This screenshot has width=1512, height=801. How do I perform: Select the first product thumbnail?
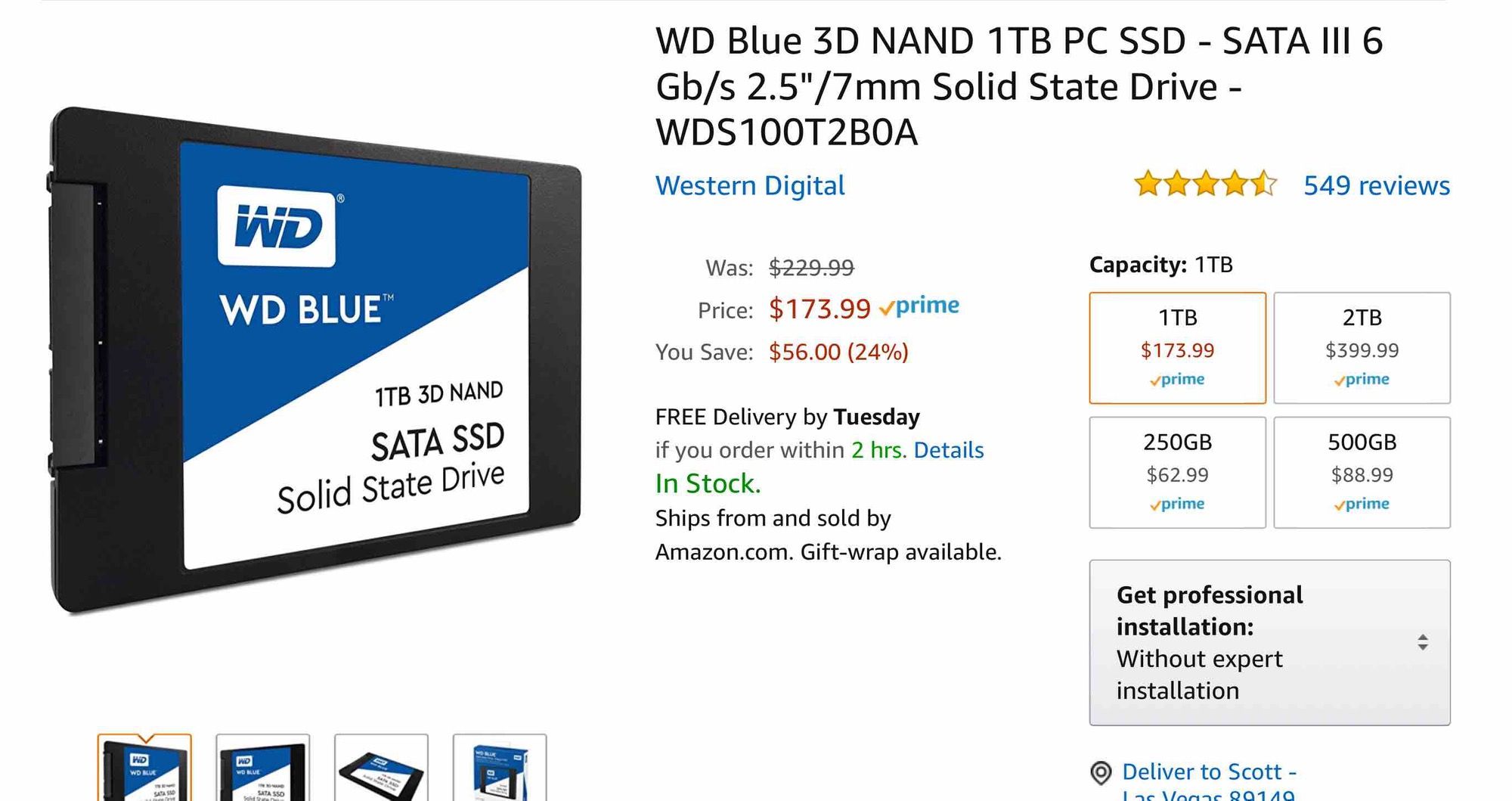(144, 767)
